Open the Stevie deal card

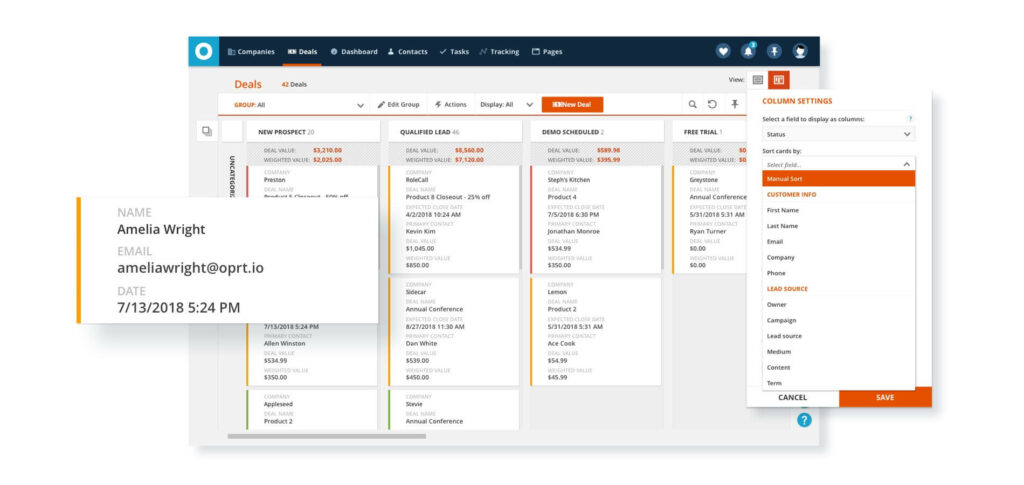click(x=455, y=410)
